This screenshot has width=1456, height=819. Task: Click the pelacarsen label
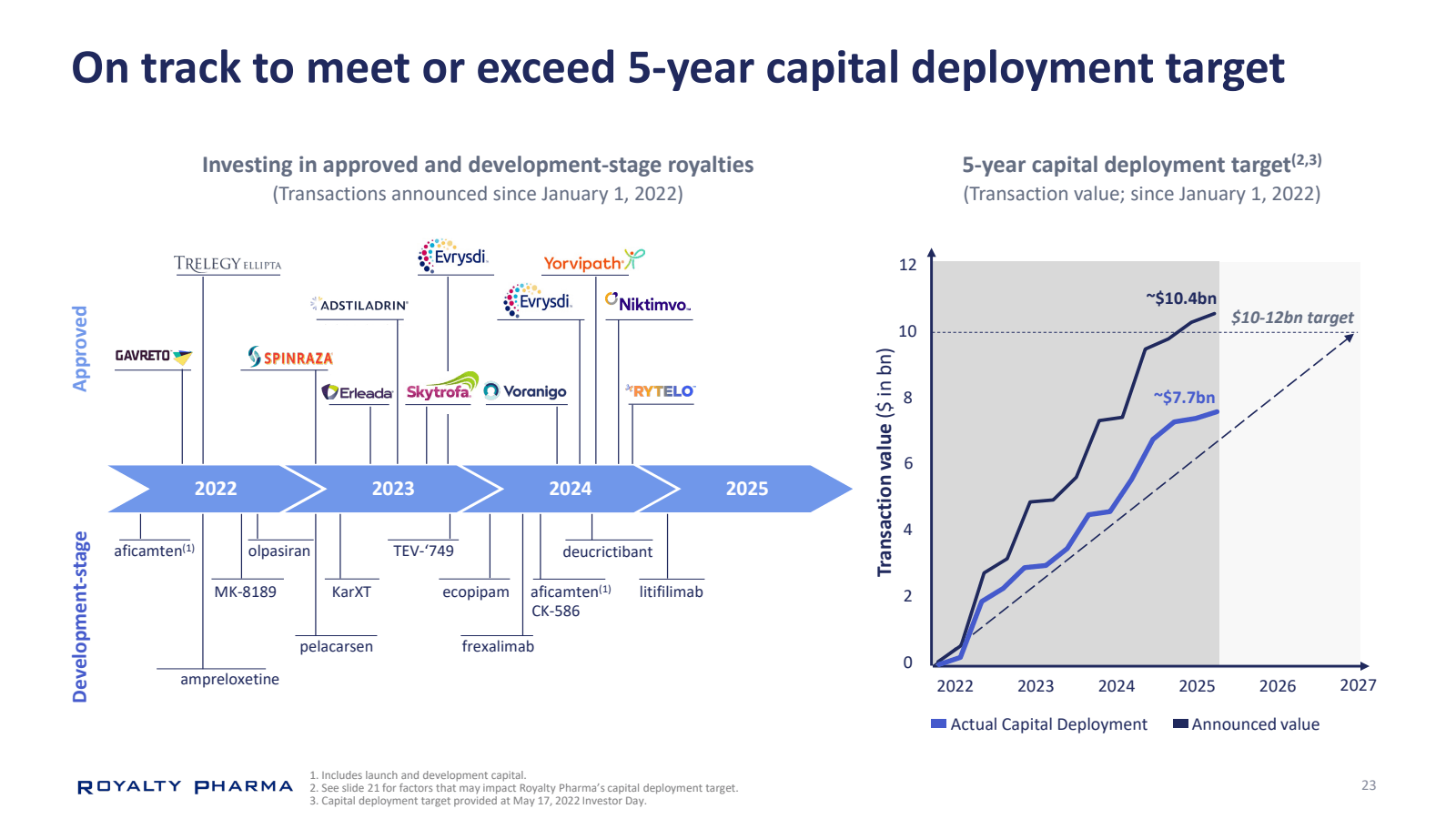[336, 646]
